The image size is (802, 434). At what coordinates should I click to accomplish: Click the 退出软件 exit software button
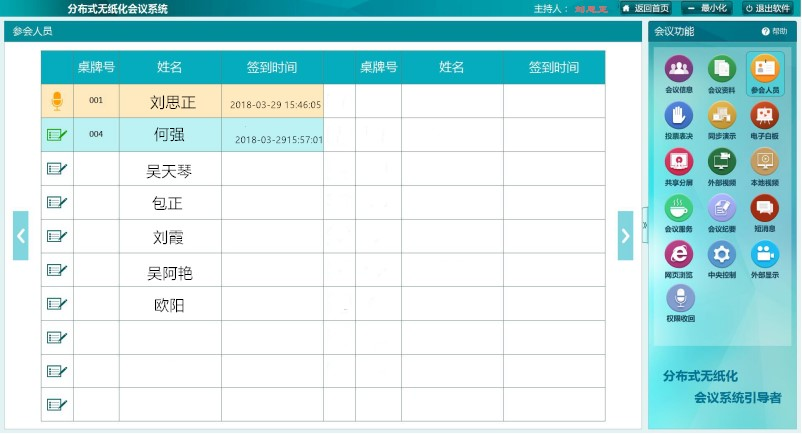[765, 8]
